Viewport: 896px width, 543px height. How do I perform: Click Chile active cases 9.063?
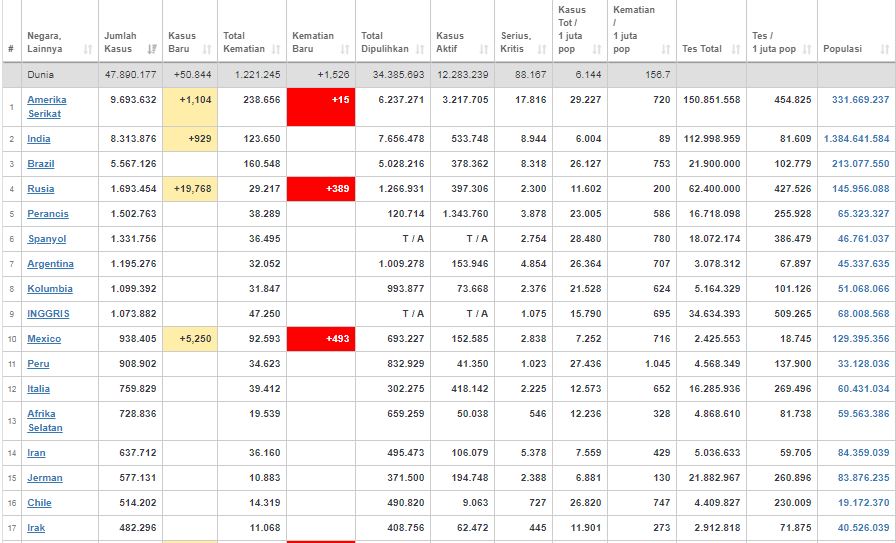(476, 503)
